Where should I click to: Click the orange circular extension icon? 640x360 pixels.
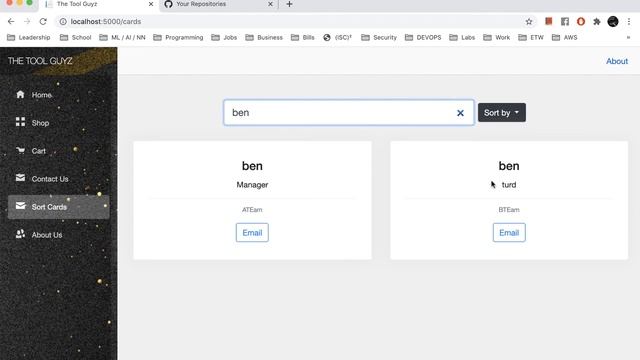click(581, 22)
